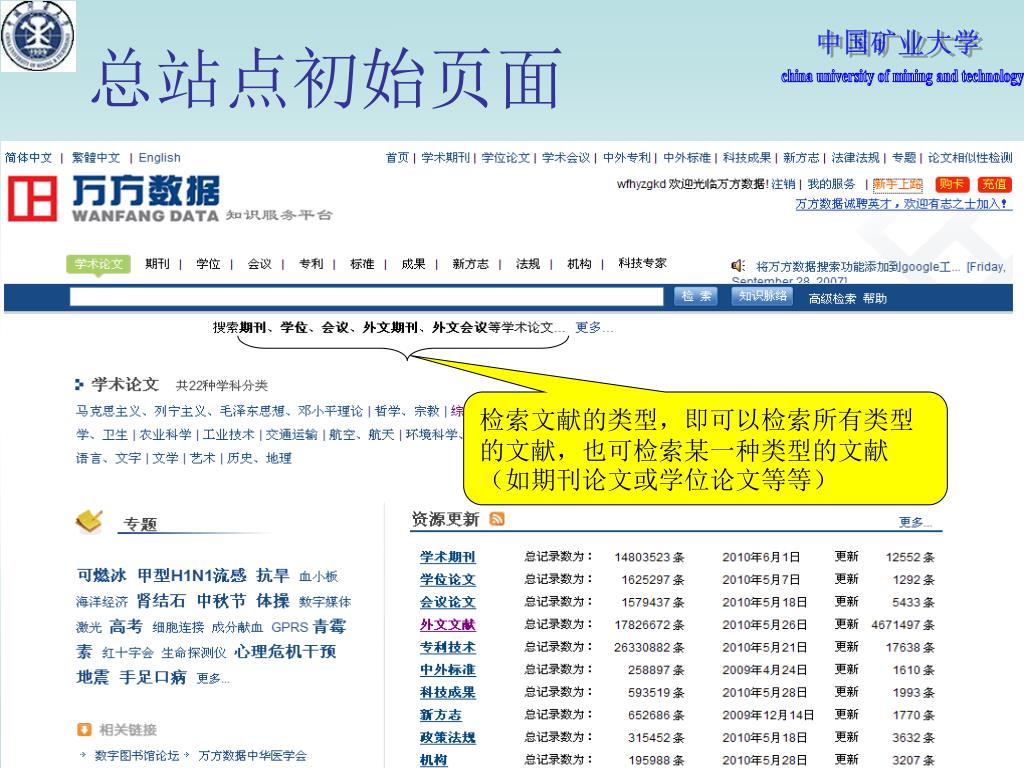Click the 注销 logout link
The width and height of the screenshot is (1024, 768).
[x=783, y=184]
